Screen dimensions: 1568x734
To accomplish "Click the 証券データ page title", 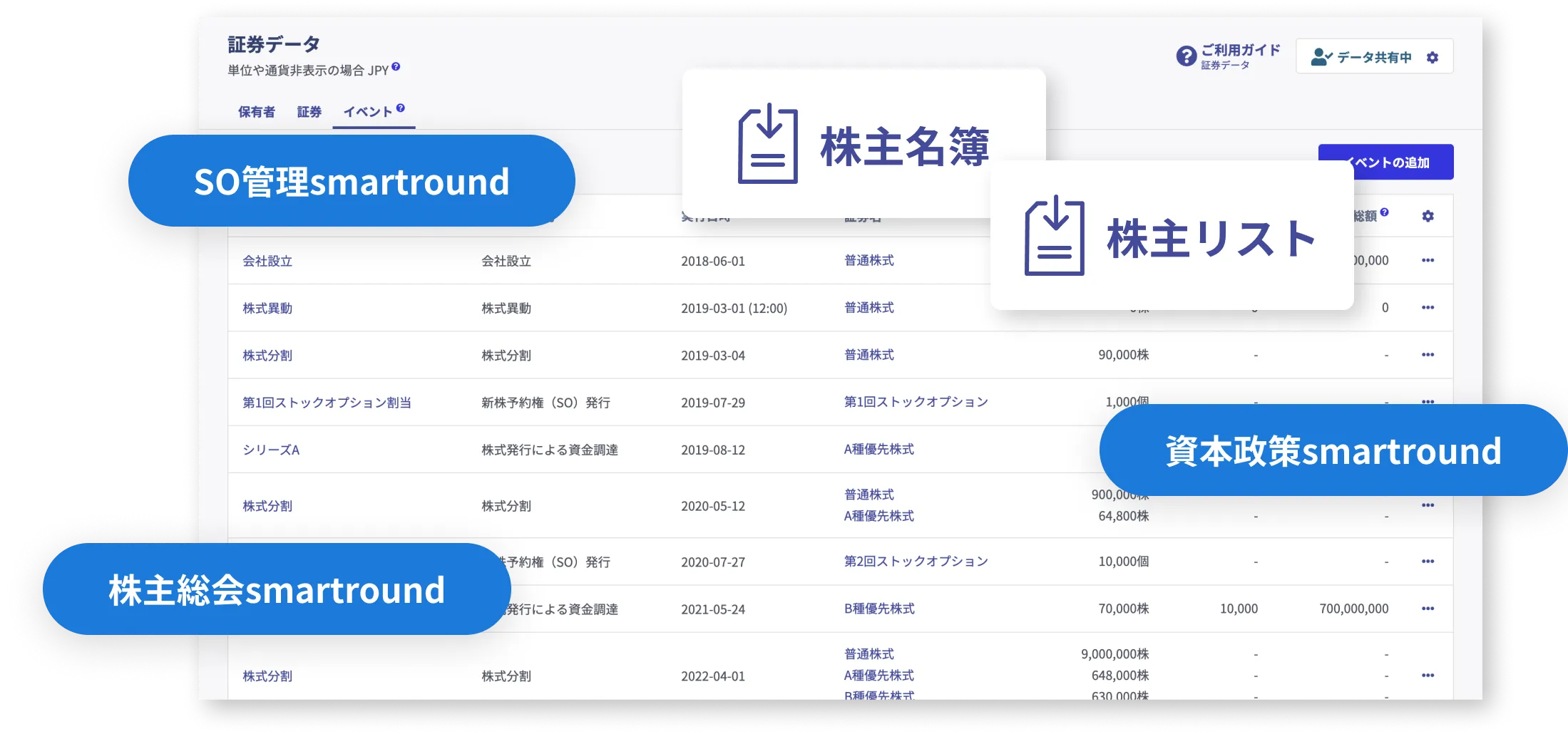I will (274, 44).
